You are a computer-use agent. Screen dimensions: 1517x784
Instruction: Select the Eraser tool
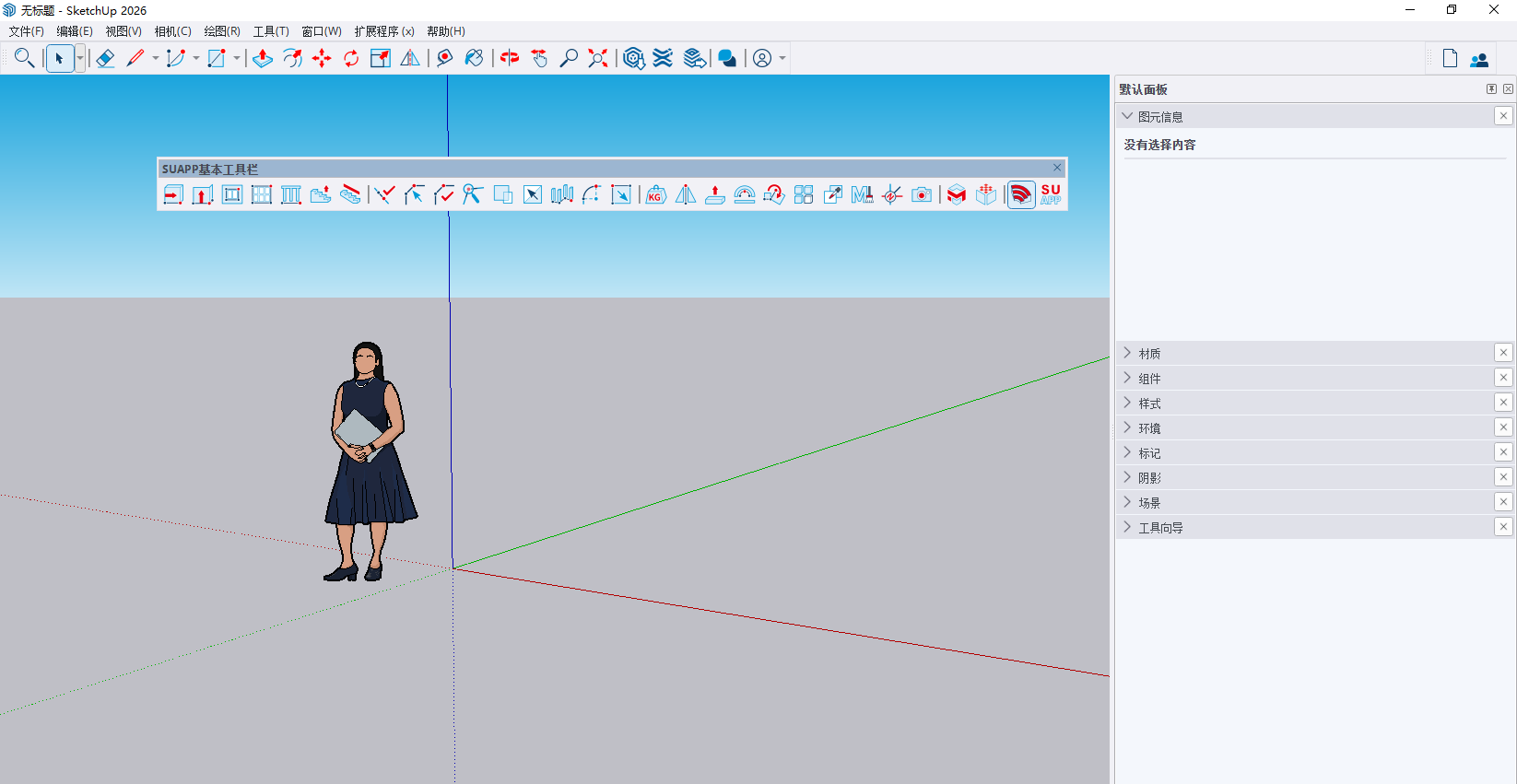coord(105,58)
